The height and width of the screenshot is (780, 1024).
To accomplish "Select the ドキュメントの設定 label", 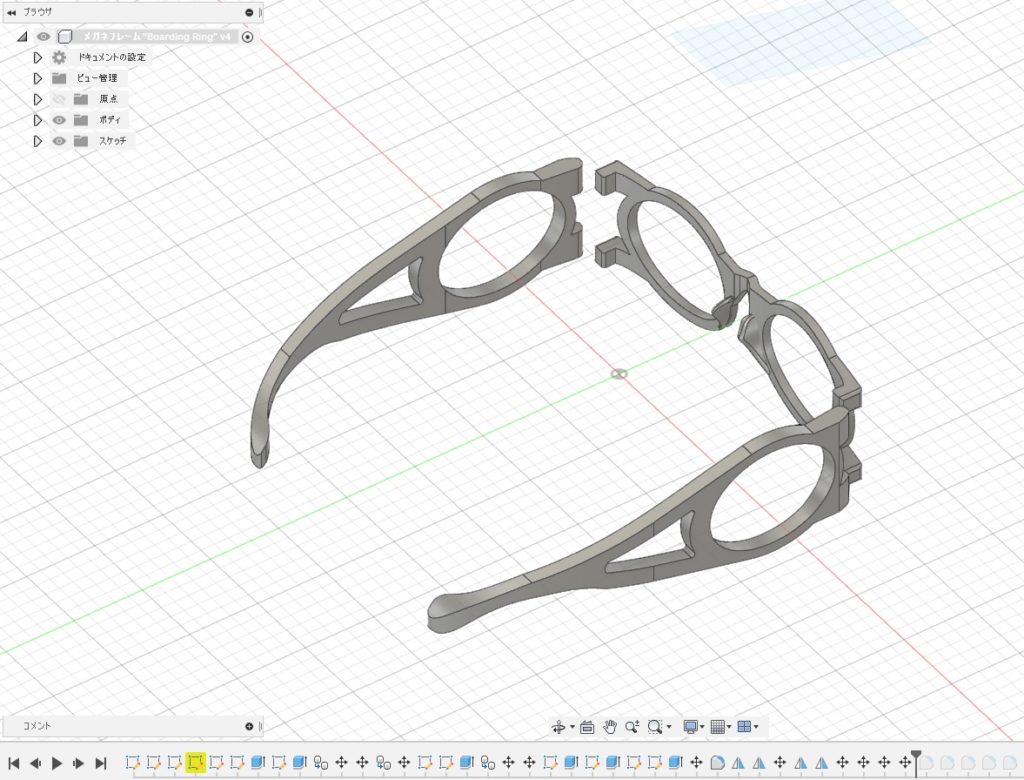I will pyautogui.click(x=112, y=57).
